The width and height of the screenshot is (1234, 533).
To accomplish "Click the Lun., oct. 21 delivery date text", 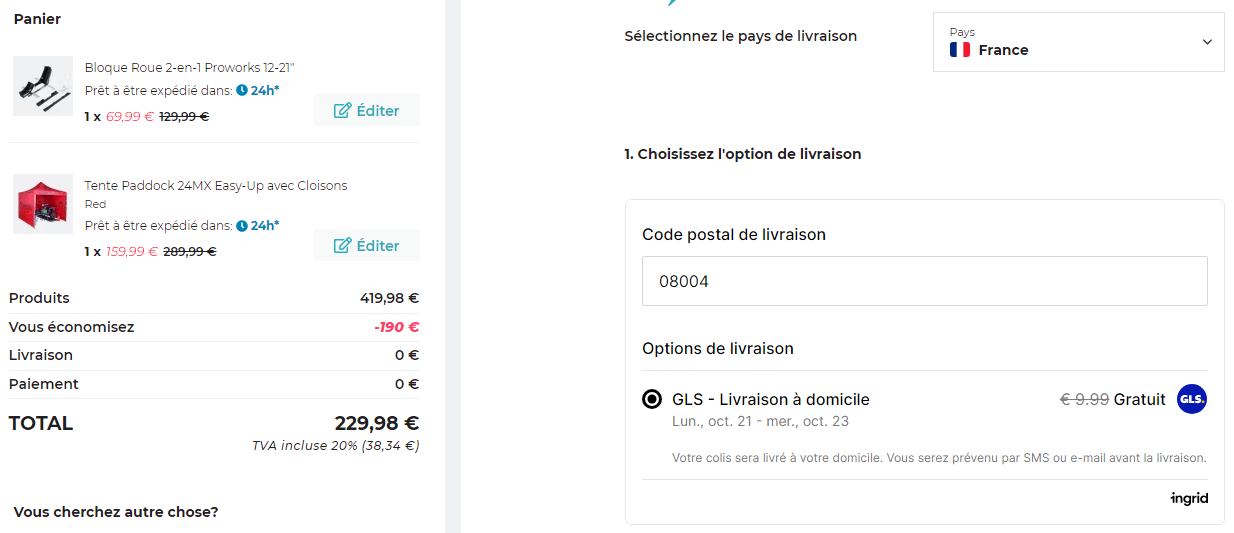I will [x=760, y=421].
